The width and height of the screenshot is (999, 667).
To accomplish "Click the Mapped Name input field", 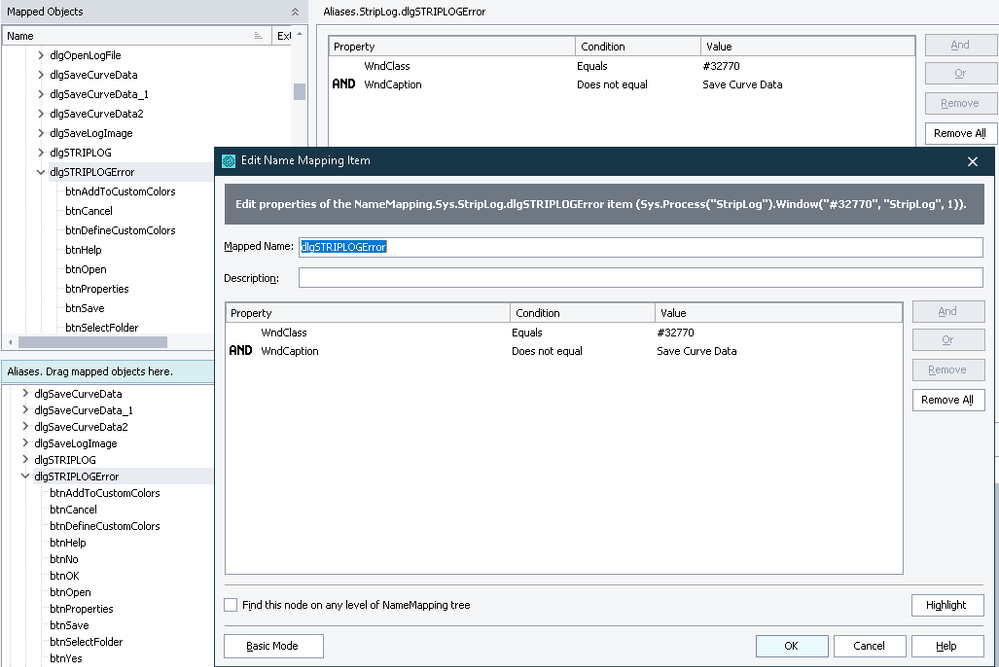I will 640,247.
